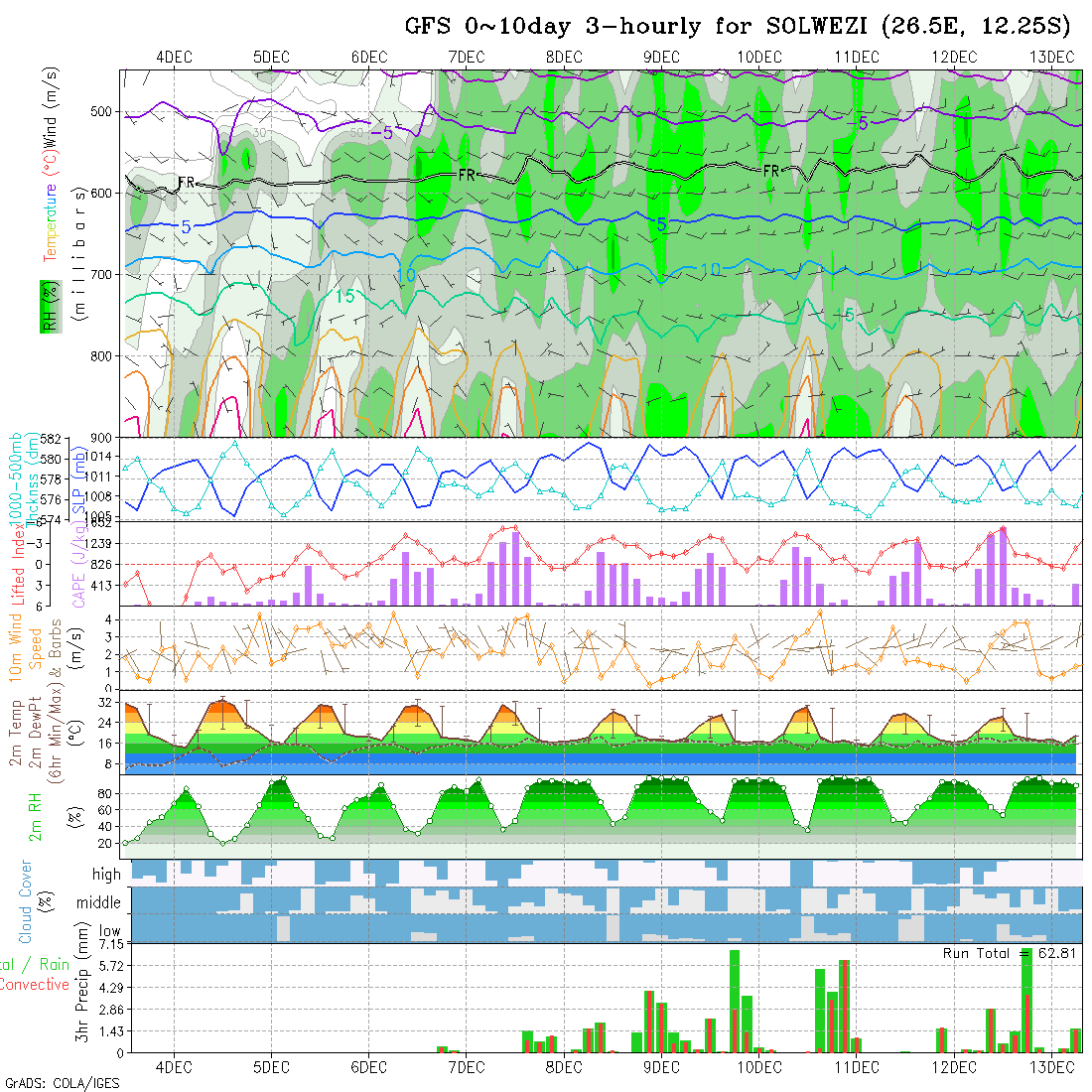Click the '413' CAPE axis value
The image size is (1092, 1092).
pyautogui.click(x=101, y=586)
